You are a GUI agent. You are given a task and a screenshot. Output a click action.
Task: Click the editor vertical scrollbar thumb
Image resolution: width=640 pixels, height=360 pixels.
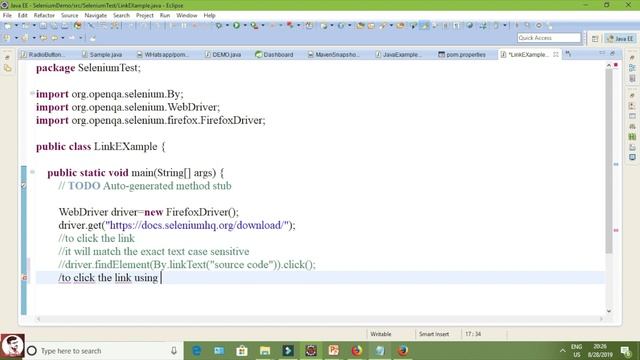click(609, 161)
